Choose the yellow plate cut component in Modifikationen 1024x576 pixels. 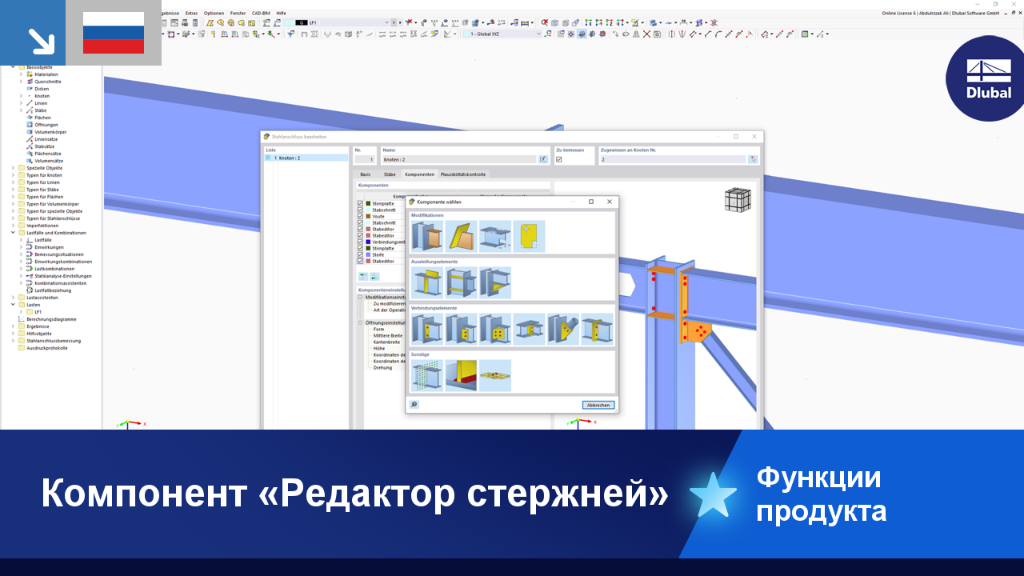(461, 236)
